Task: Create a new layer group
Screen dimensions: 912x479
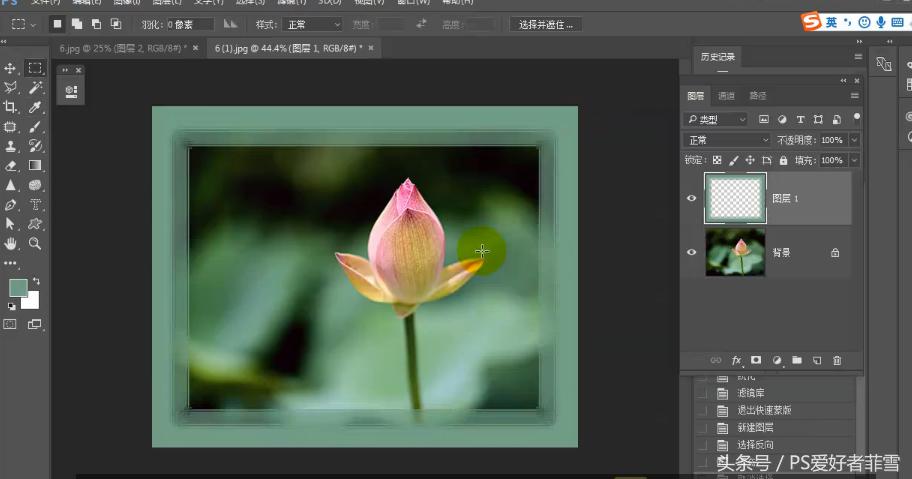Action: click(x=797, y=360)
